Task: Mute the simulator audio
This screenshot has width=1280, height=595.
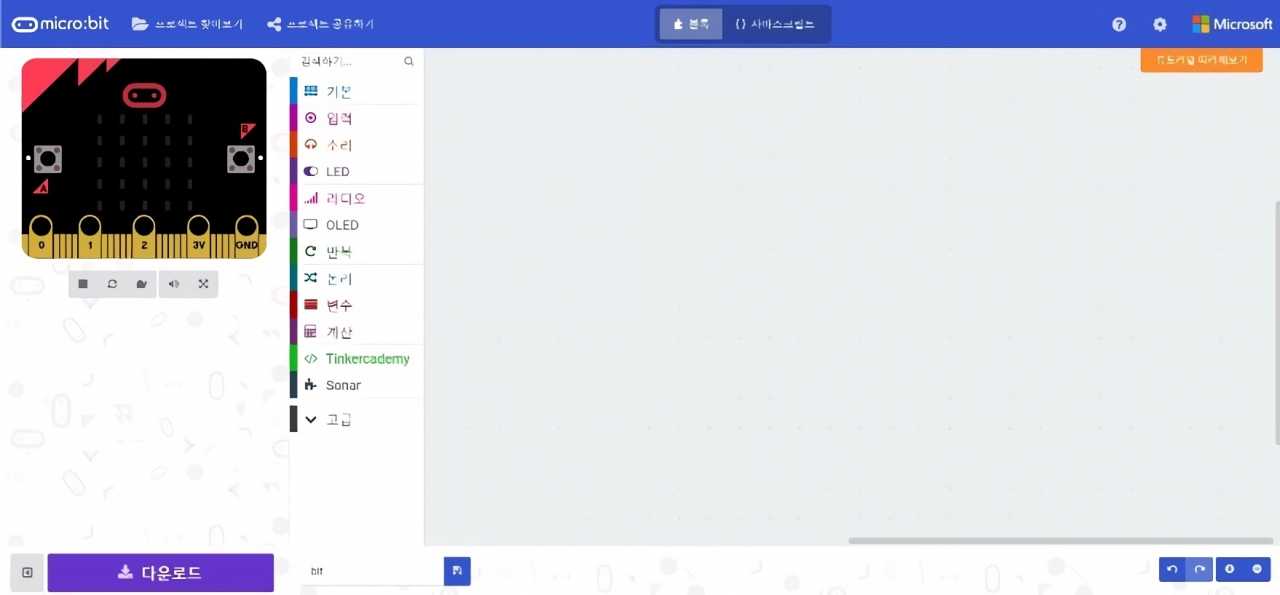Action: pyautogui.click(x=174, y=284)
